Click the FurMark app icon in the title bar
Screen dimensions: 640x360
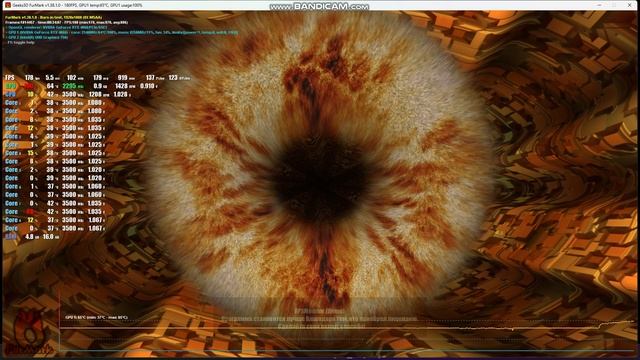point(8,5)
